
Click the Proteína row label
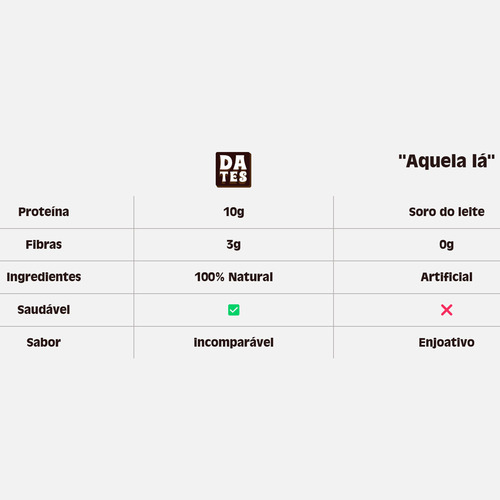tap(44, 212)
